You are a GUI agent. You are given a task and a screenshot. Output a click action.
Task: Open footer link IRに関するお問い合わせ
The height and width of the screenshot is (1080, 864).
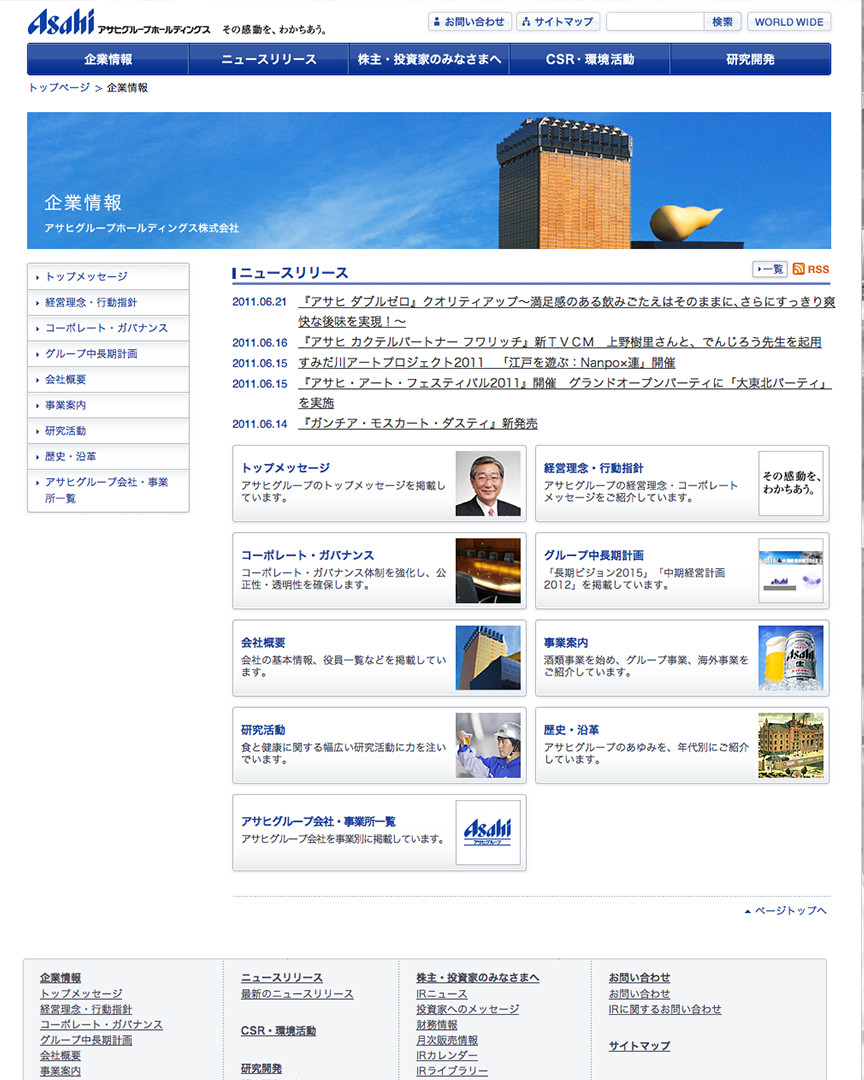click(665, 1009)
